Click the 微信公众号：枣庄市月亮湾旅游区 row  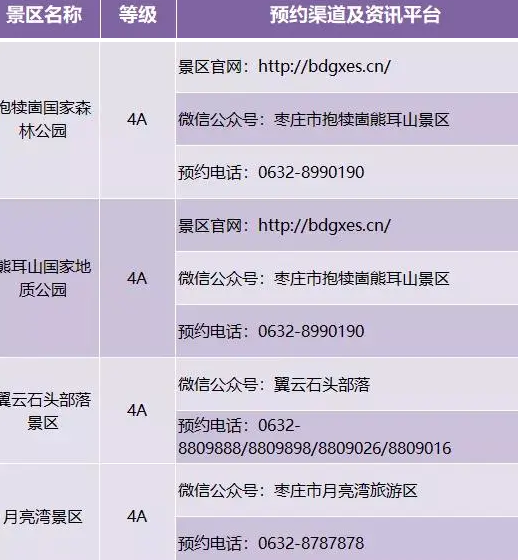347,490
